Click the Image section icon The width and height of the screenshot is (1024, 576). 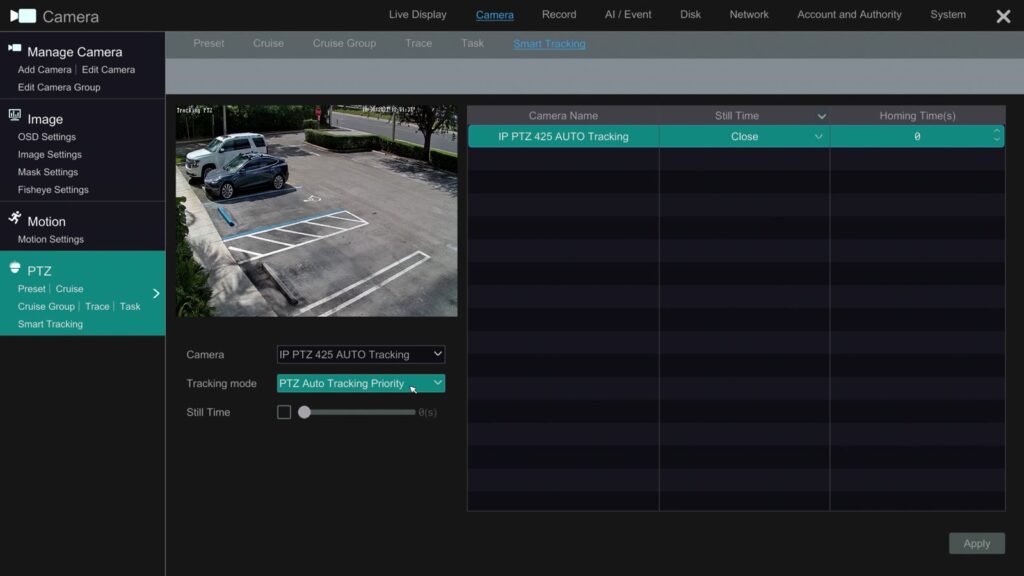14,116
